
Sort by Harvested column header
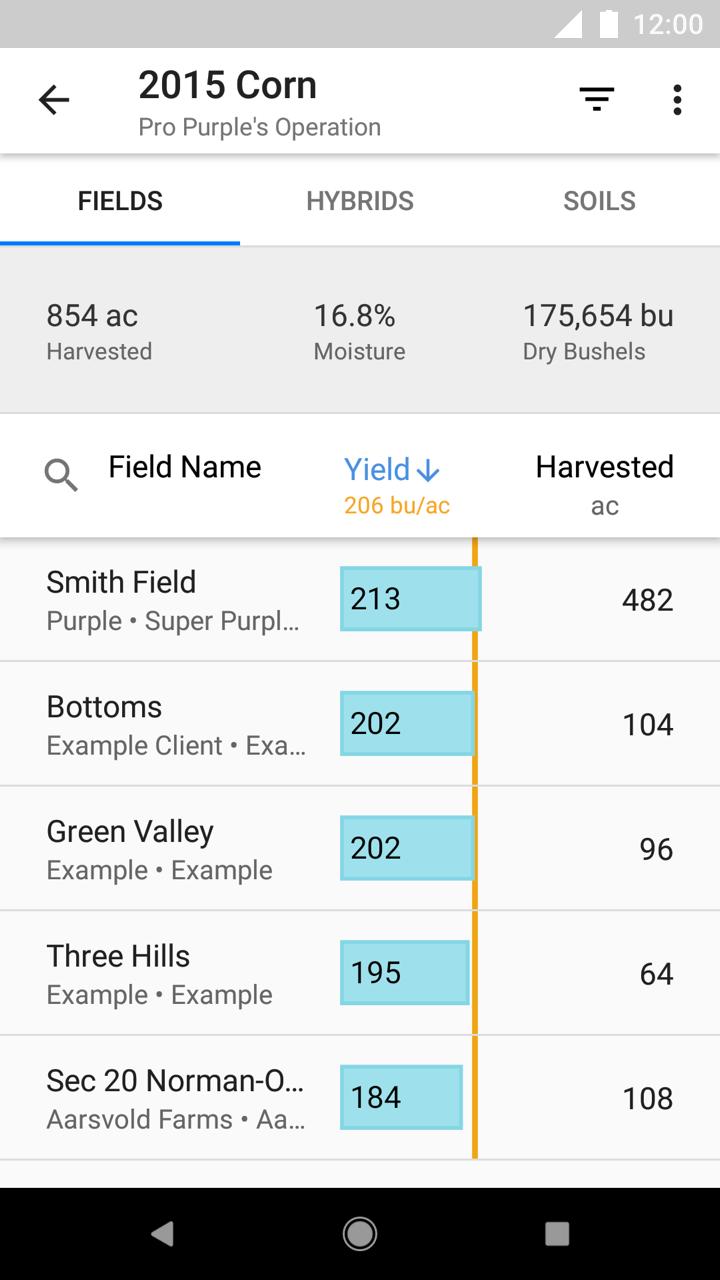[x=604, y=468]
